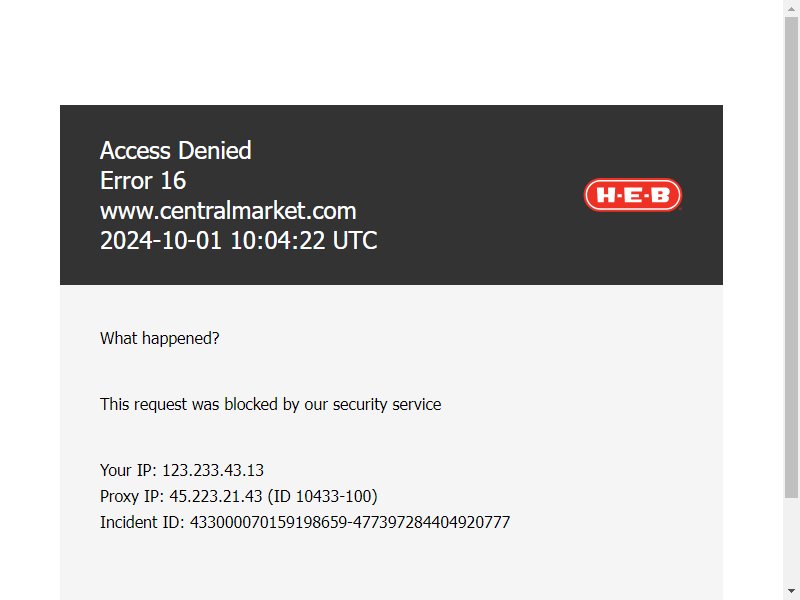Click the Your IP label
This screenshot has height=600, width=800.
click(129, 470)
